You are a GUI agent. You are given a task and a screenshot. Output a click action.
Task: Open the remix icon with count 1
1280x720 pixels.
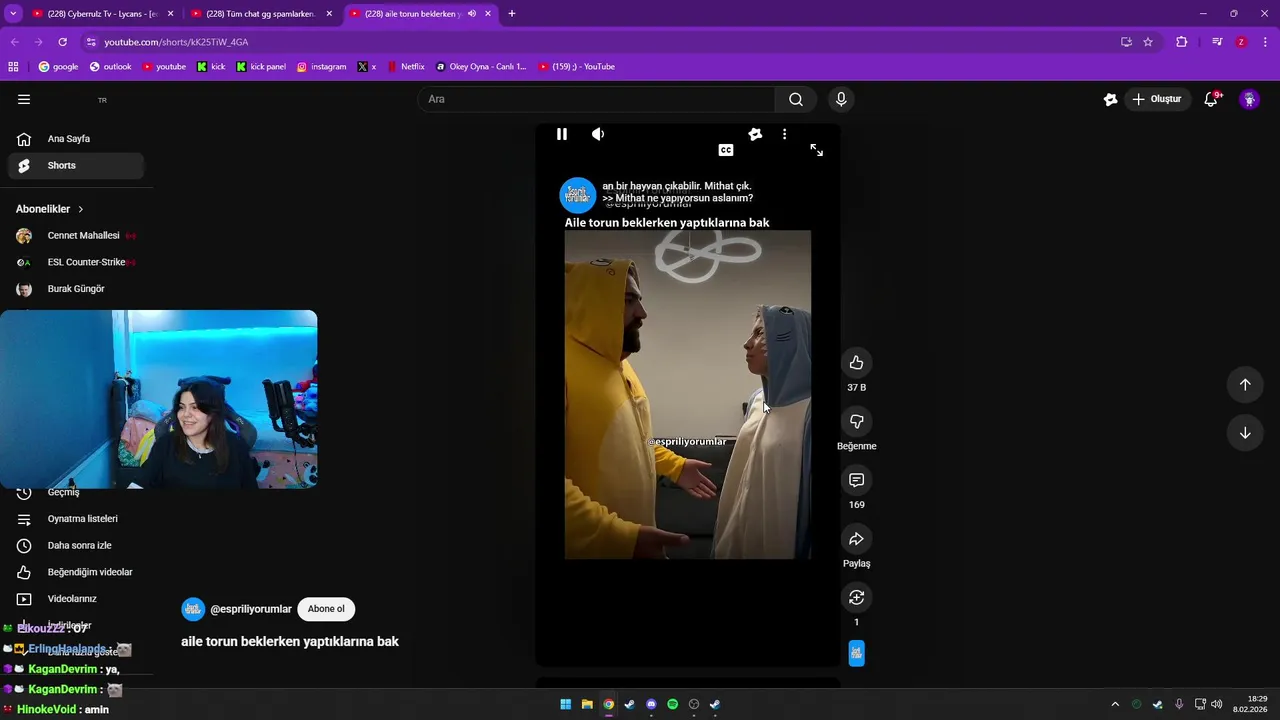click(856, 597)
